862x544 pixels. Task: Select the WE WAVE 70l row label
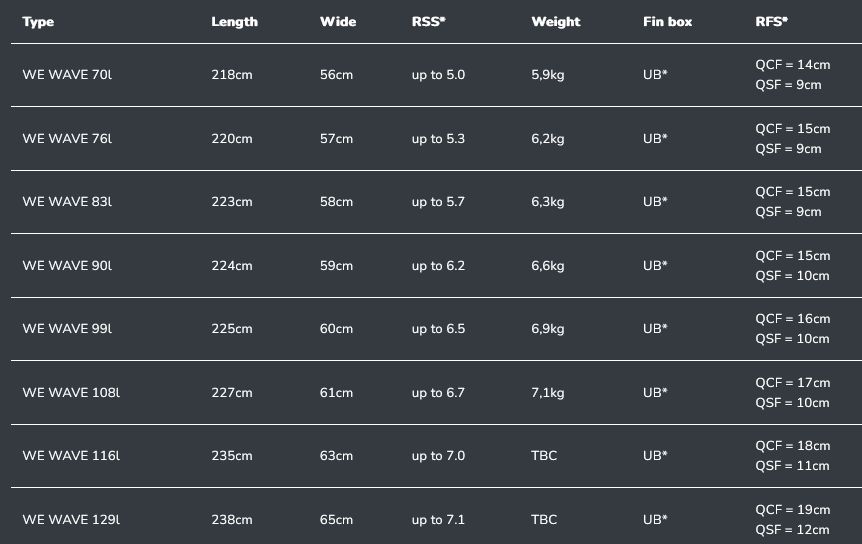[x=67, y=75]
